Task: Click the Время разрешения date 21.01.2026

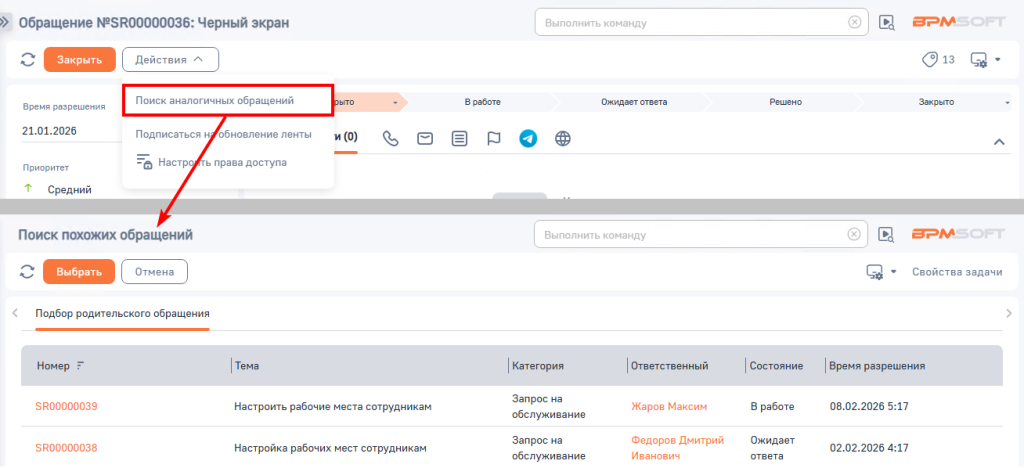Action: coord(50,131)
